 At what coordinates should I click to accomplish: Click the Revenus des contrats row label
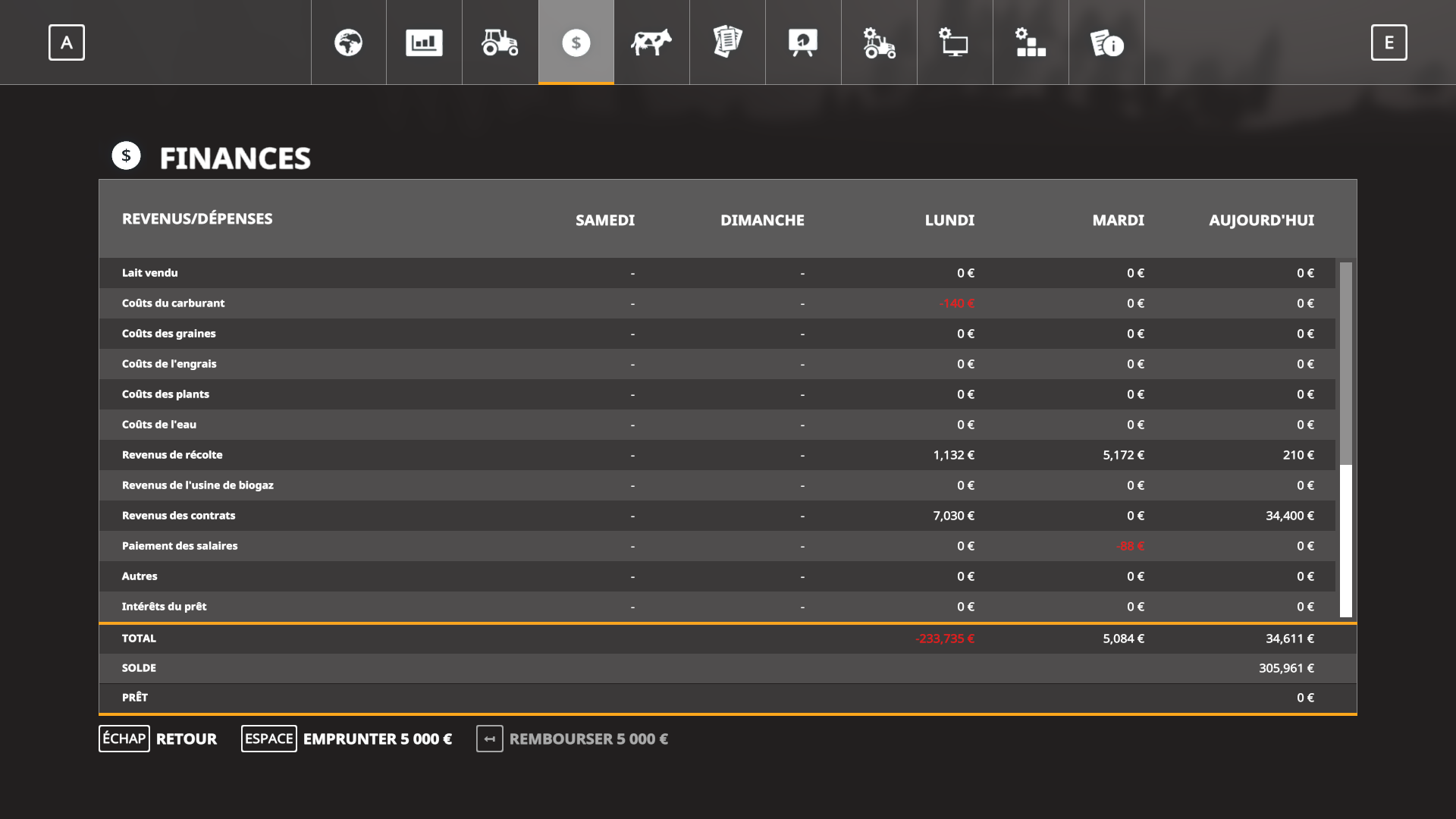pyautogui.click(x=179, y=516)
